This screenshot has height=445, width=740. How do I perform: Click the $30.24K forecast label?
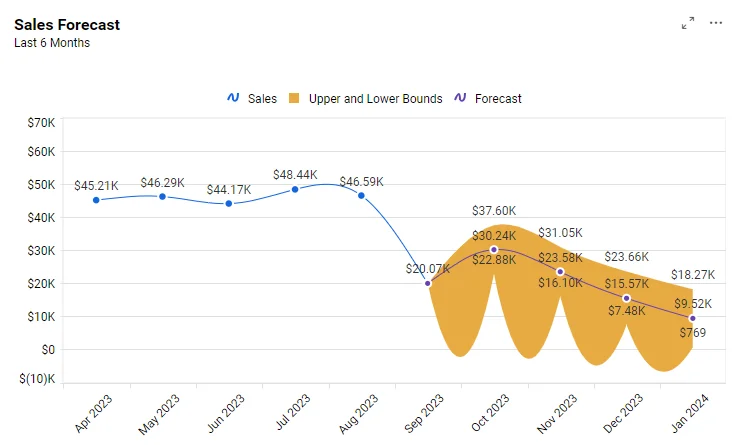[x=494, y=235]
